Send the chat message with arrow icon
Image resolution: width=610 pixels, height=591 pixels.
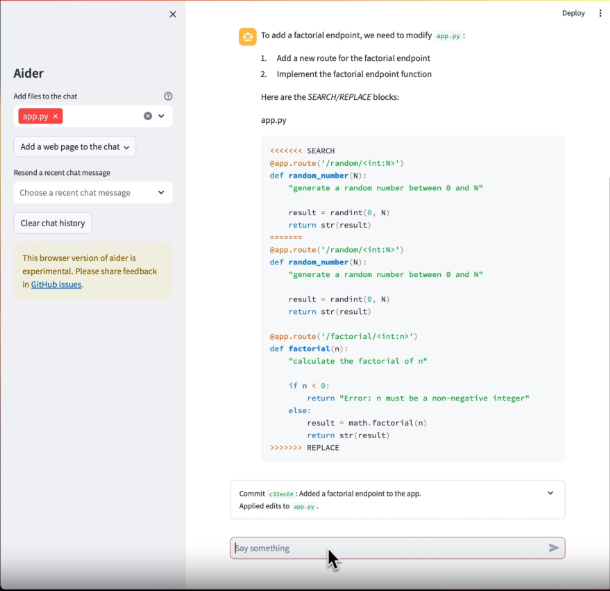[554, 548]
